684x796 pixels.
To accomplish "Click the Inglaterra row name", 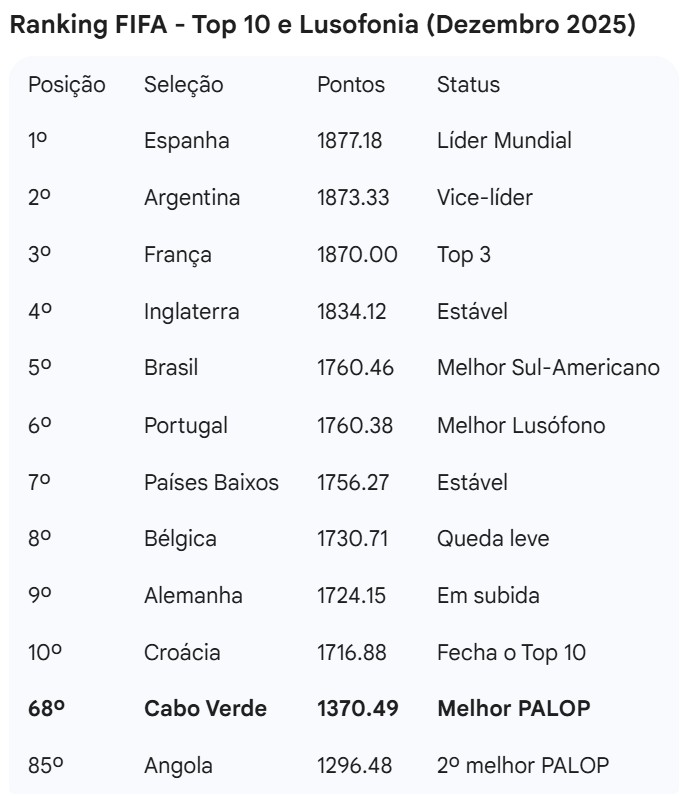I will click(192, 312).
